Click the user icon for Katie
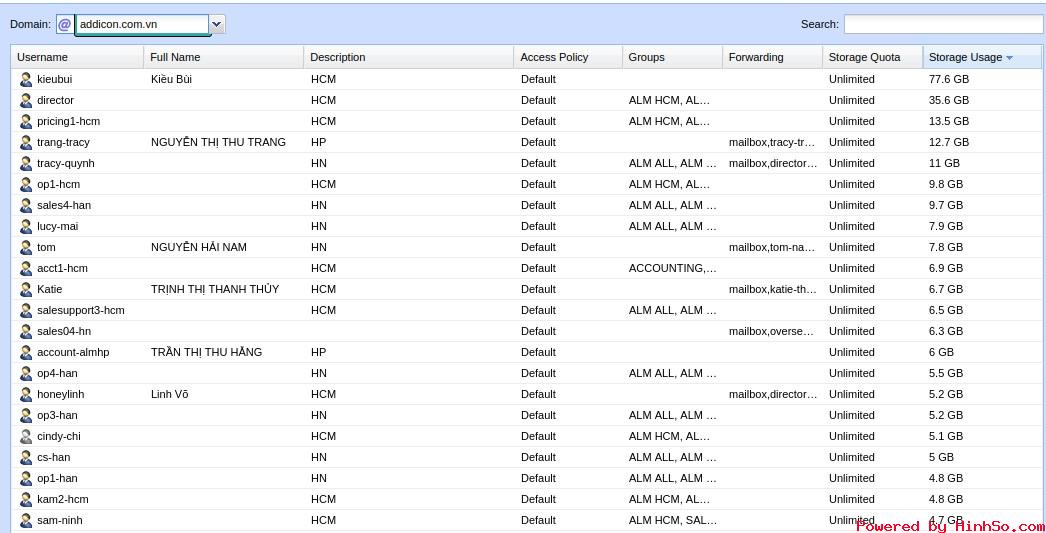Image resolution: width=1046 pixels, height=533 pixels. (x=25, y=290)
